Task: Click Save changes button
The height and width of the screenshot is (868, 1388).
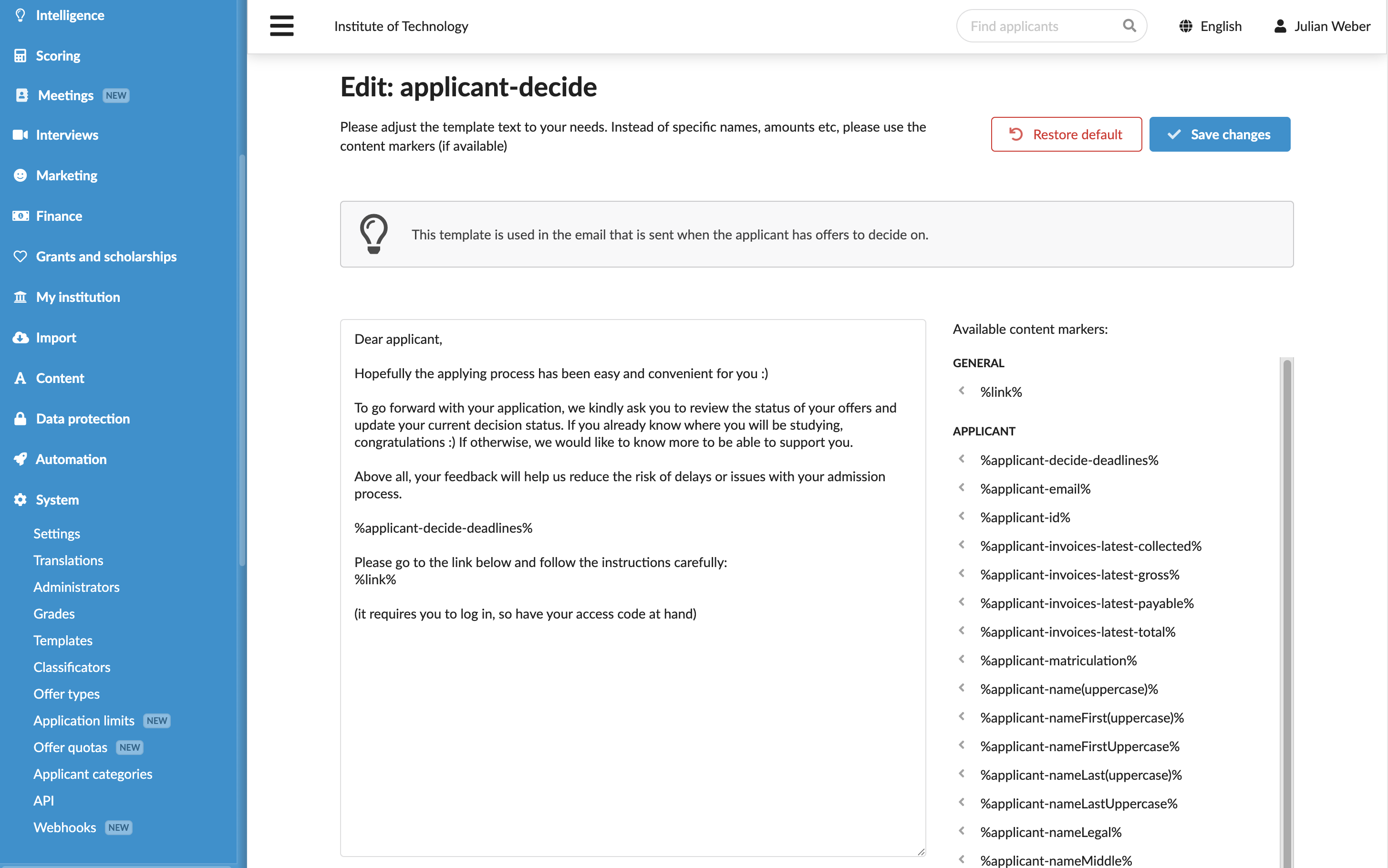Action: click(x=1219, y=134)
